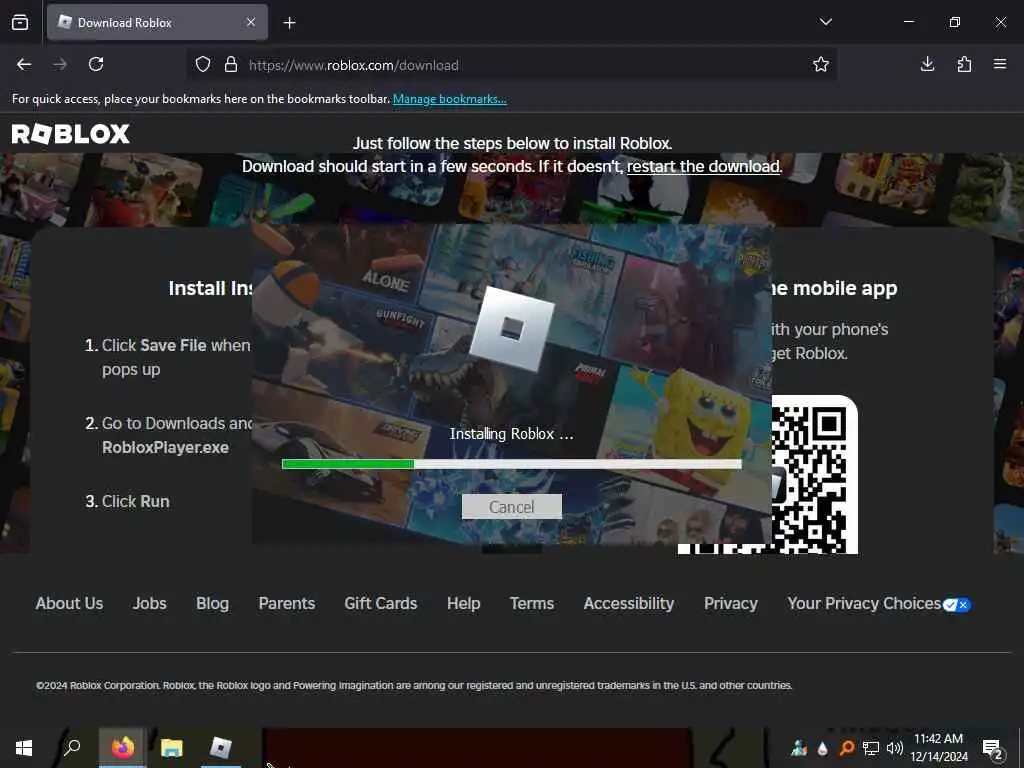The height and width of the screenshot is (768, 1024).
Task: Open the Jobs footer link
Action: [150, 603]
